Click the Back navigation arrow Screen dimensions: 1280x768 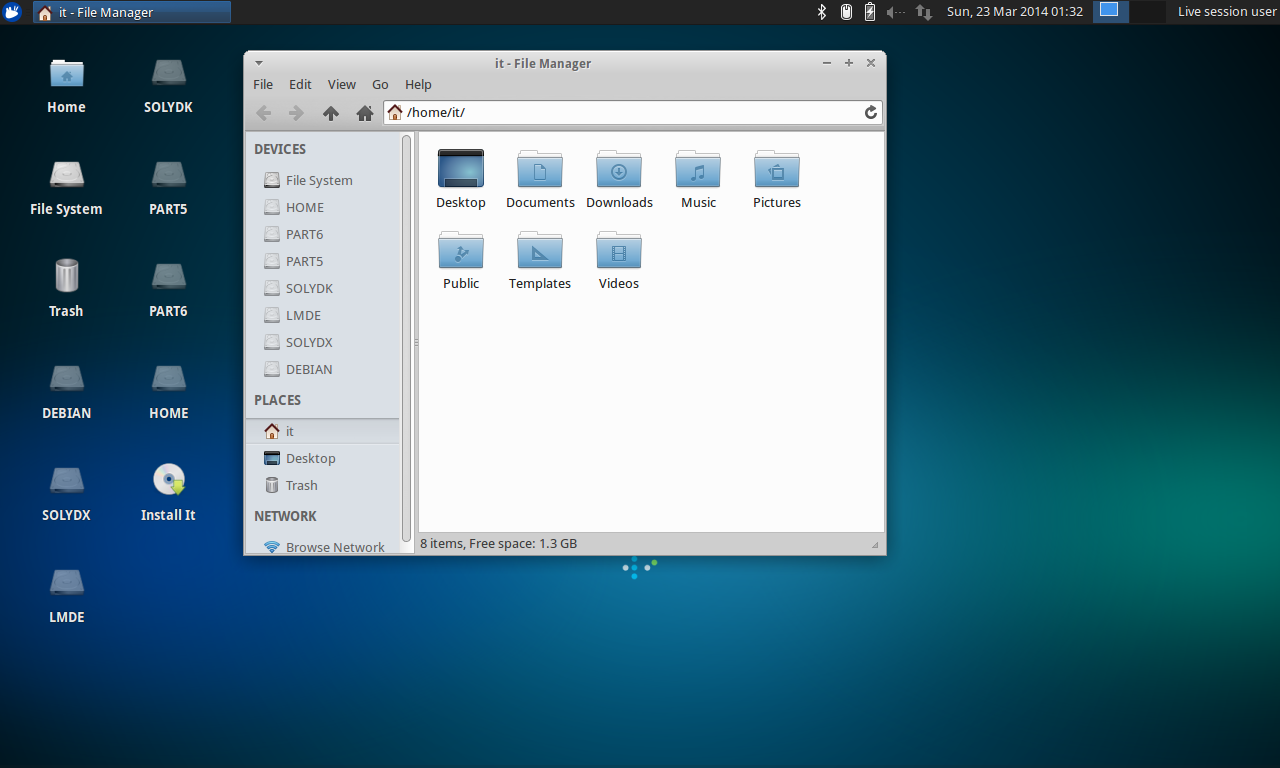tap(264, 113)
